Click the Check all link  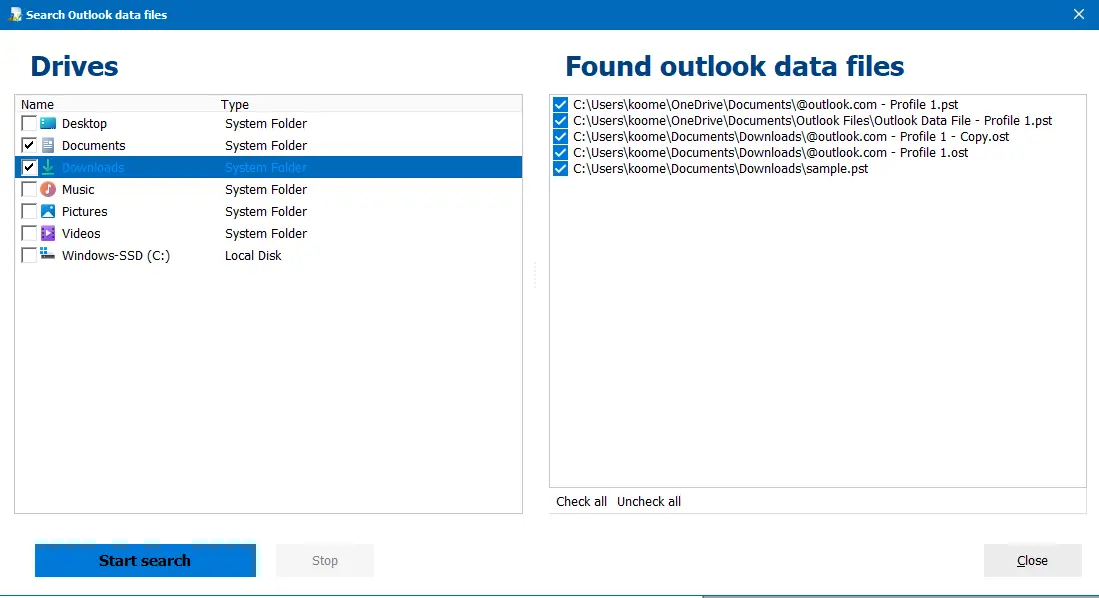tap(581, 501)
